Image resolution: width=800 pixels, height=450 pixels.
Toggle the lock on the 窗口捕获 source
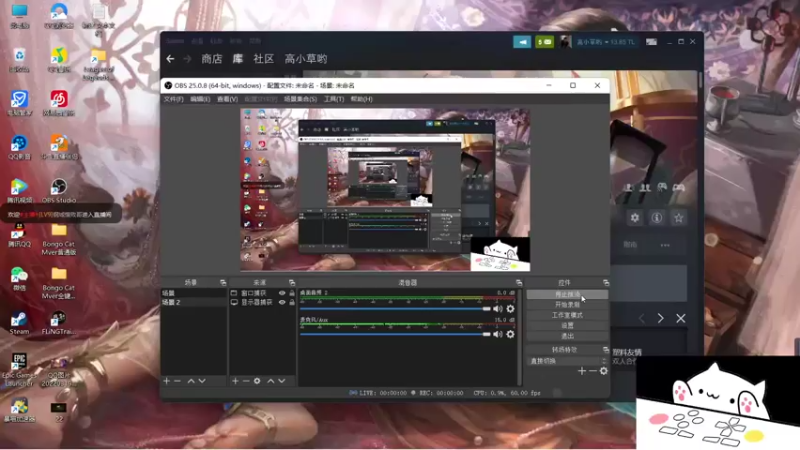click(x=292, y=293)
